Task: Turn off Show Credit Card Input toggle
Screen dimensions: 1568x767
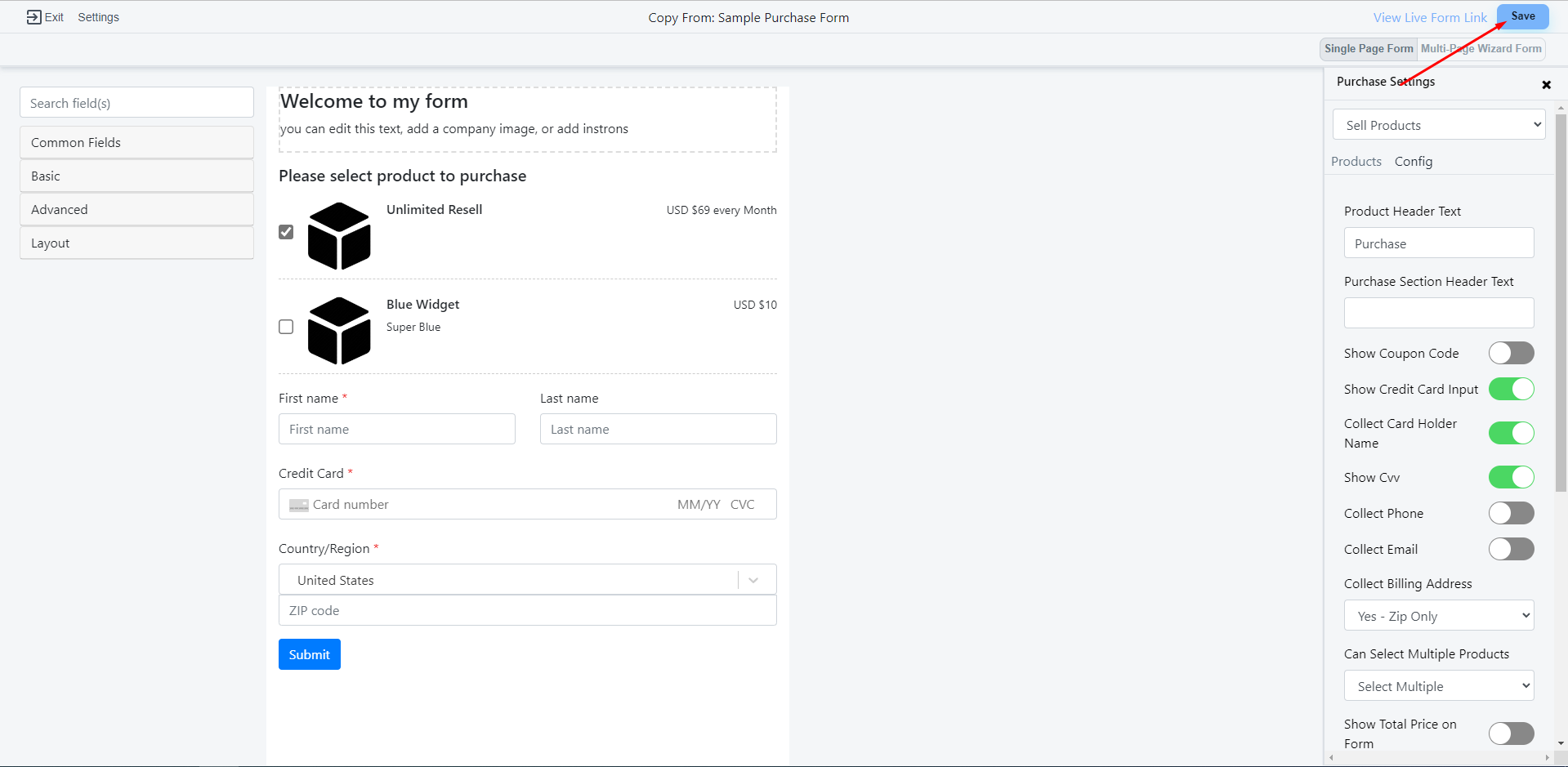Action: click(x=1511, y=390)
